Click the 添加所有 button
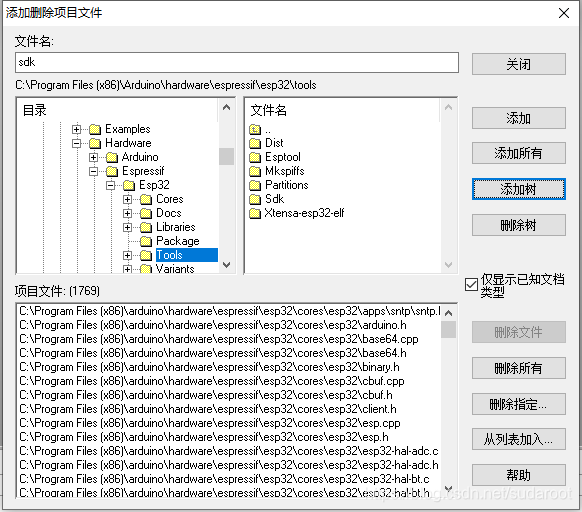Viewport: 582px width, 512px height. pos(519,153)
